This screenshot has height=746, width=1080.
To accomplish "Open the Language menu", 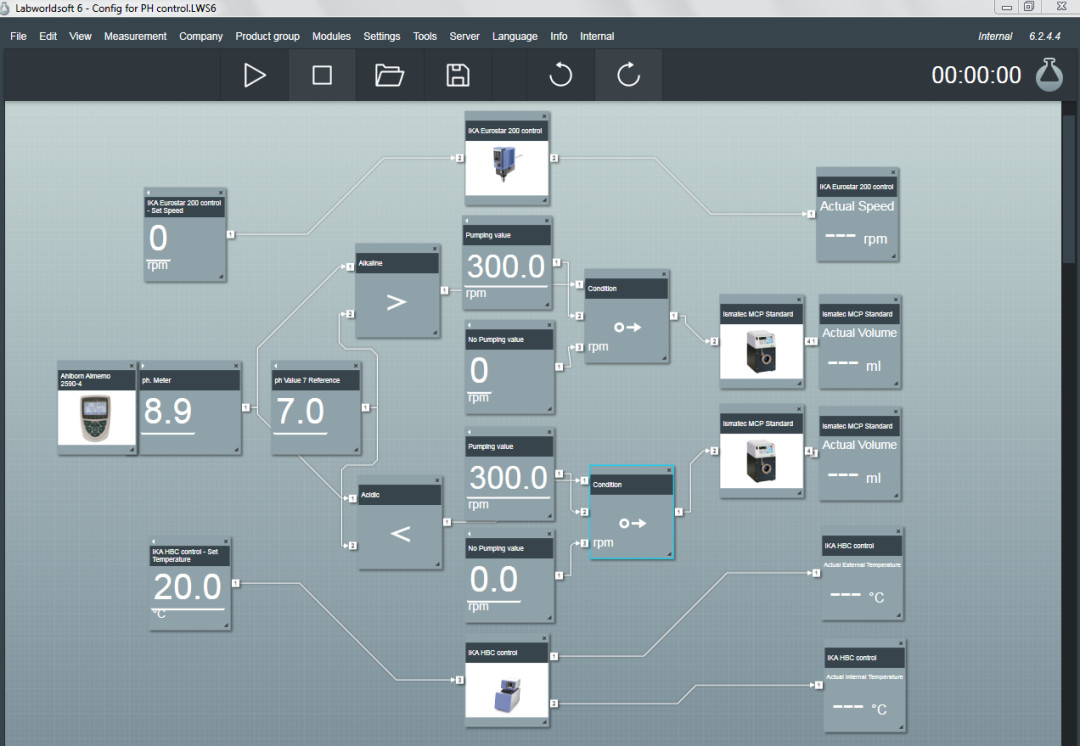I will 515,36.
